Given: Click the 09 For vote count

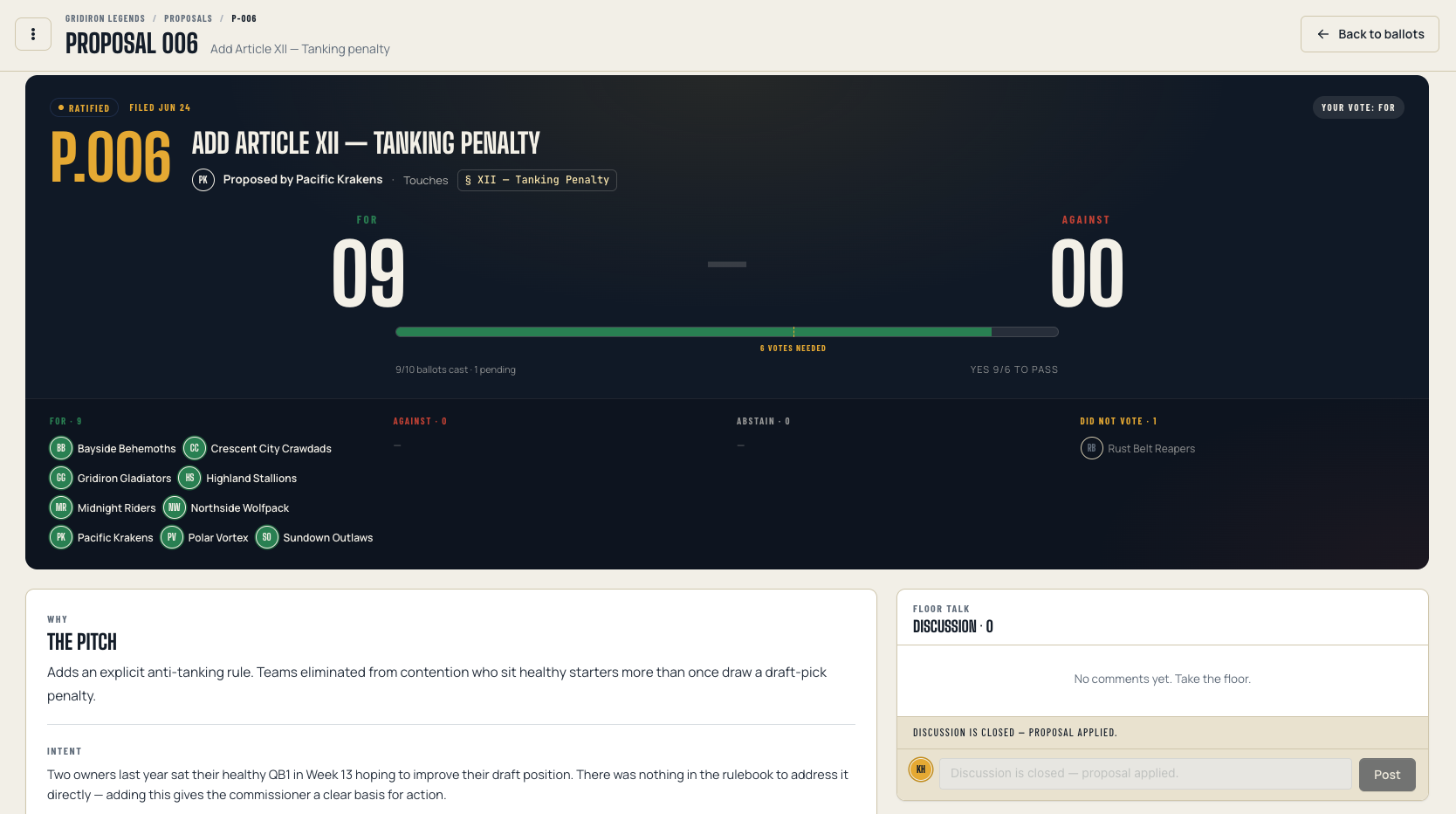Looking at the screenshot, I should [x=368, y=274].
